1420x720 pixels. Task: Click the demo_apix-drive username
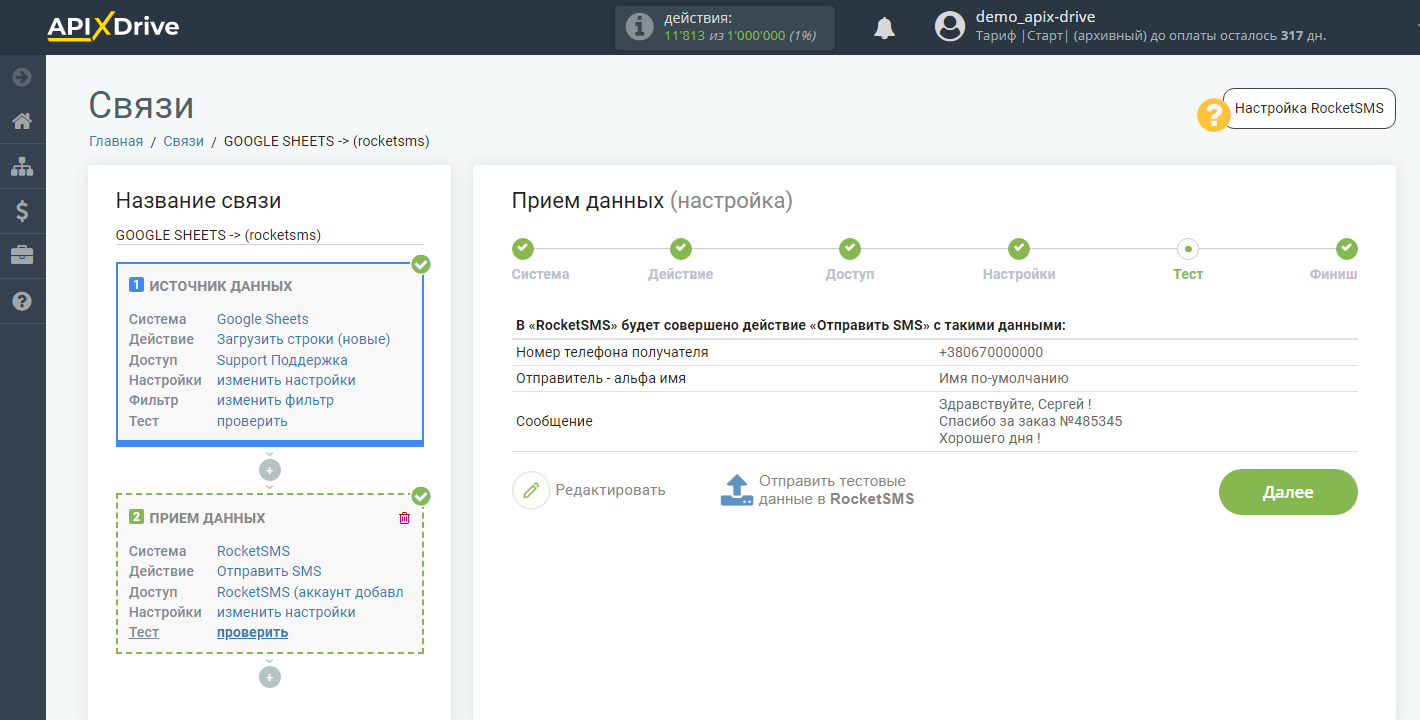coord(1035,17)
